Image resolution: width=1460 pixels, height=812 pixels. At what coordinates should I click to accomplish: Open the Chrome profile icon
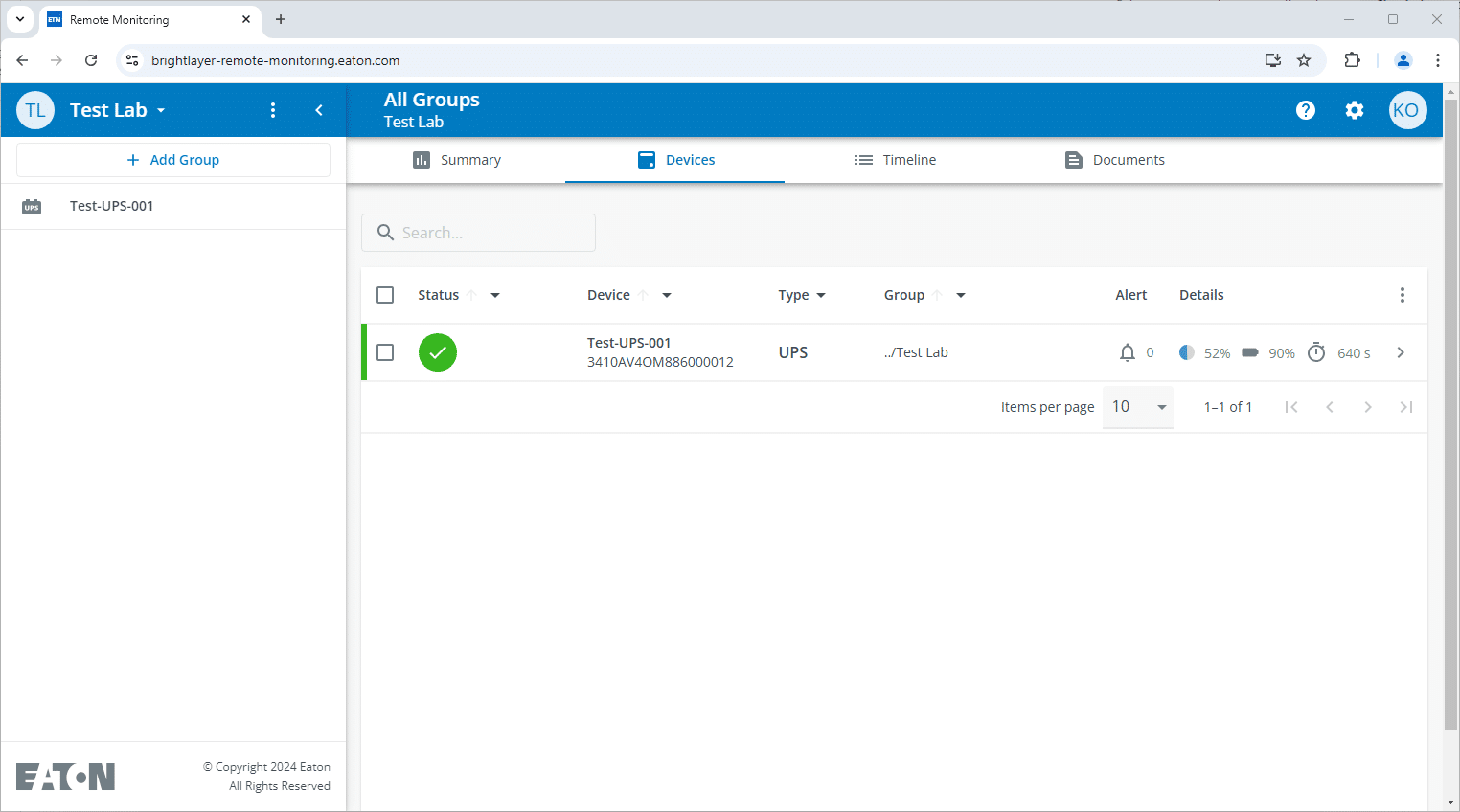click(1403, 60)
